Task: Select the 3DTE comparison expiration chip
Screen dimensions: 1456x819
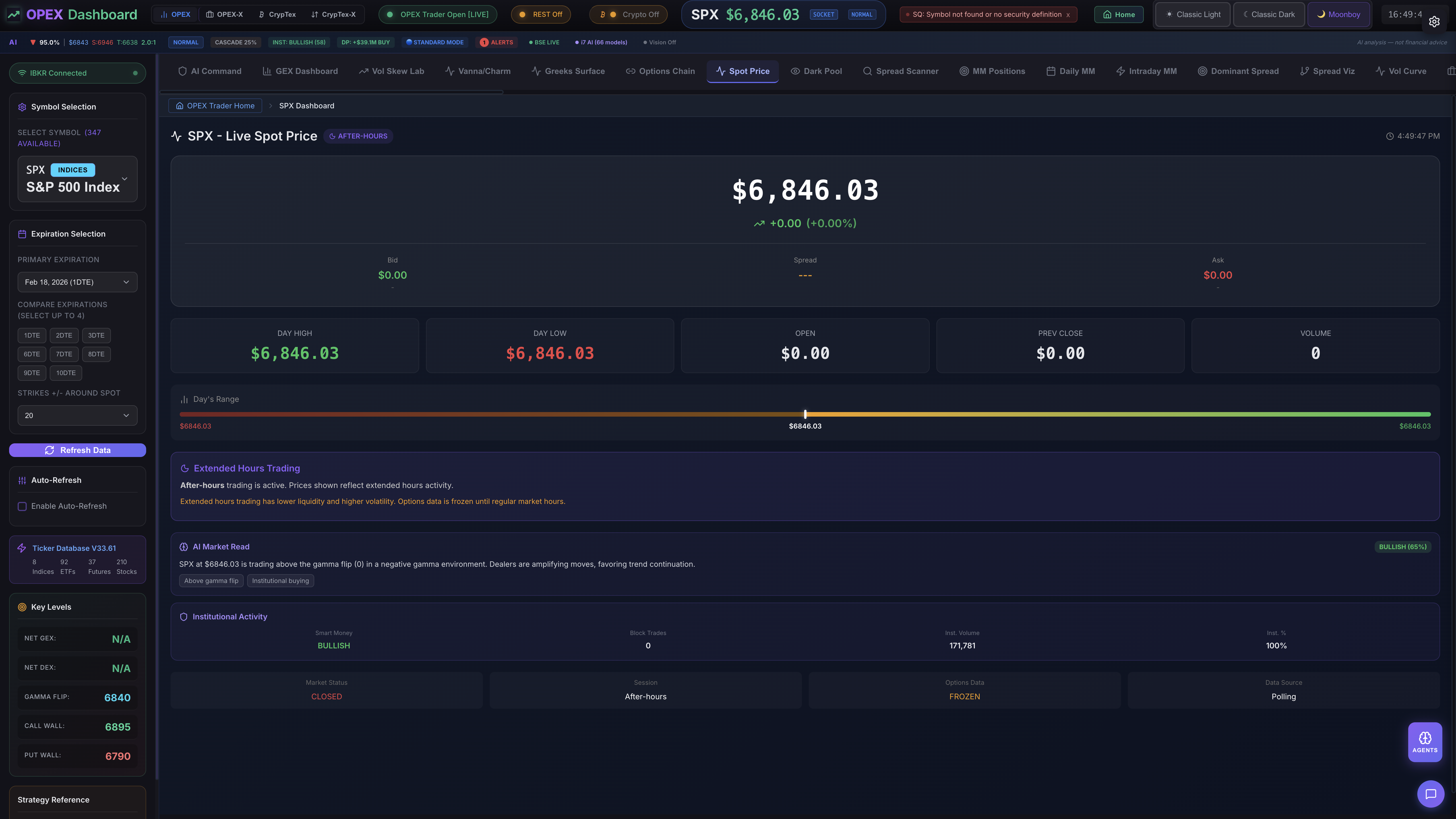Action: 96,335
